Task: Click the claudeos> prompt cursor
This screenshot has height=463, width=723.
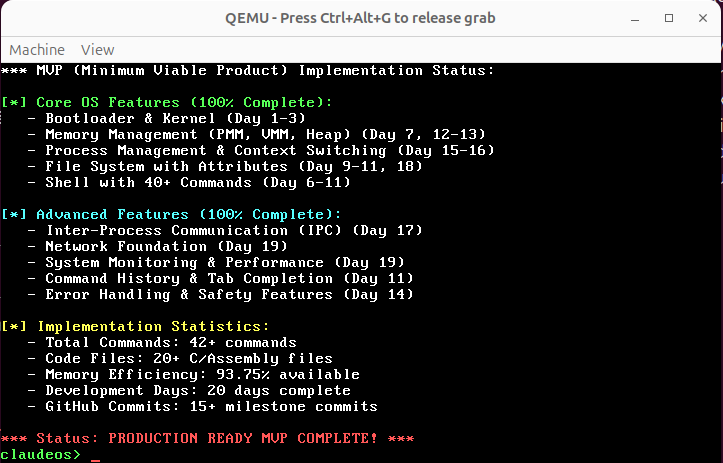Action: (95, 460)
